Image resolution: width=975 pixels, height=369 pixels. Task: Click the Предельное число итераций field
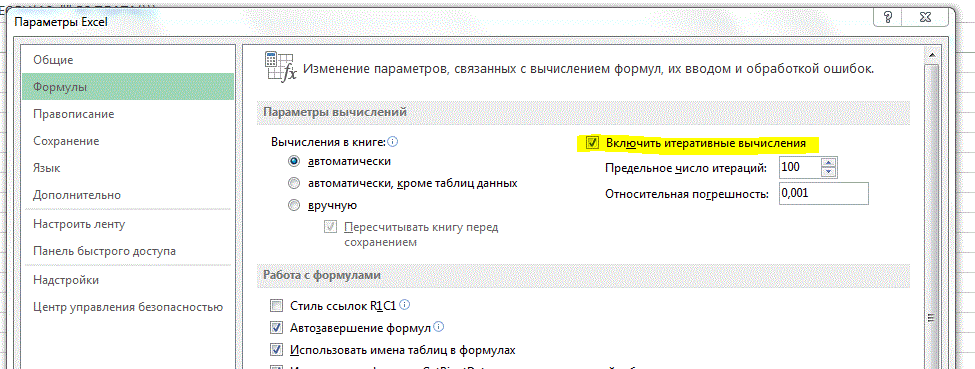799,167
